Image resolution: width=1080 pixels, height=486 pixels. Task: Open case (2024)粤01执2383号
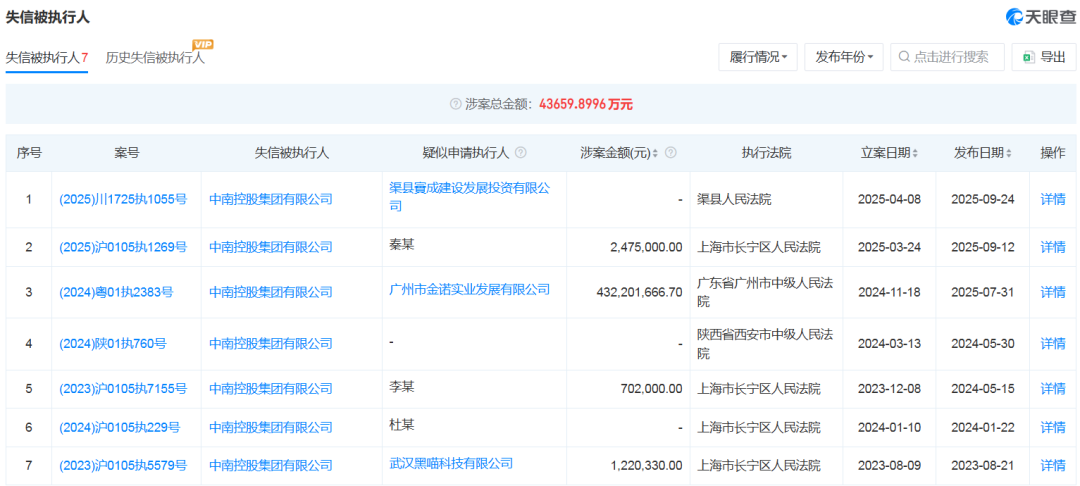[x=116, y=293]
